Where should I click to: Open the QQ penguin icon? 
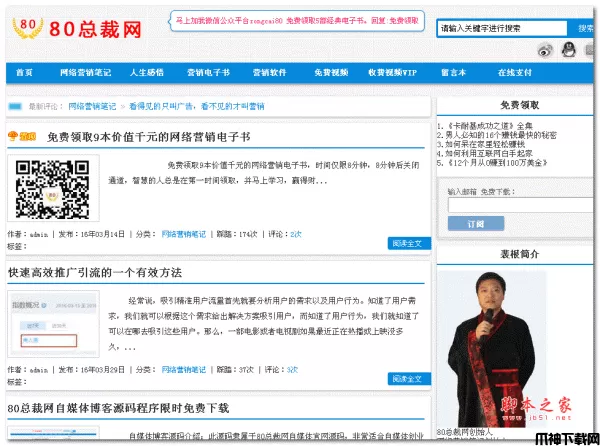[569, 50]
